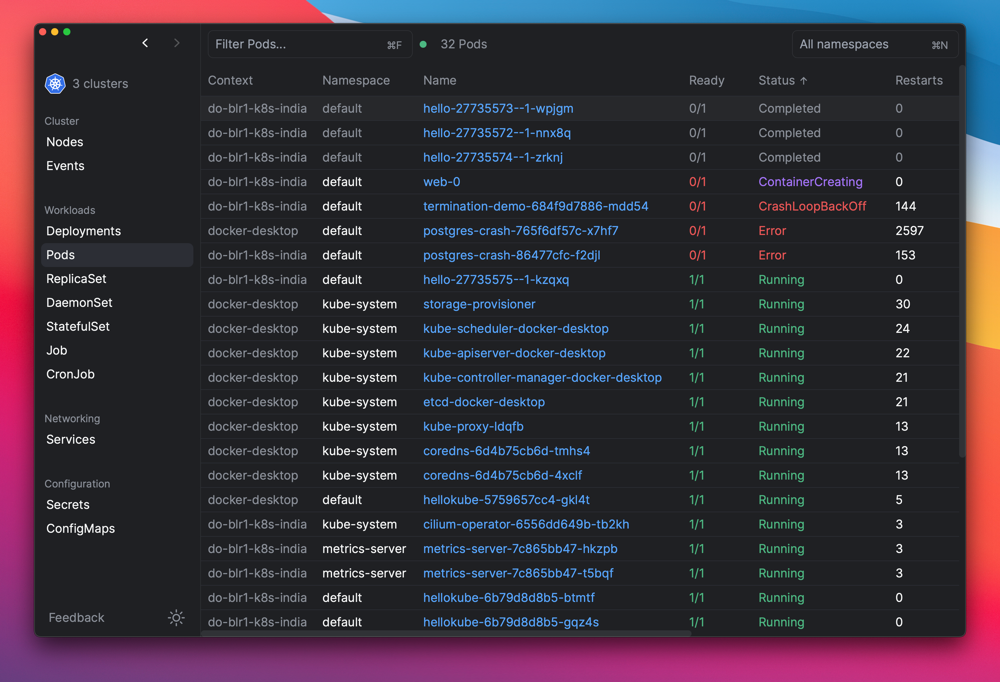Select the StatefulSet sidebar item
Viewport: 1000px width, 682px height.
point(78,327)
